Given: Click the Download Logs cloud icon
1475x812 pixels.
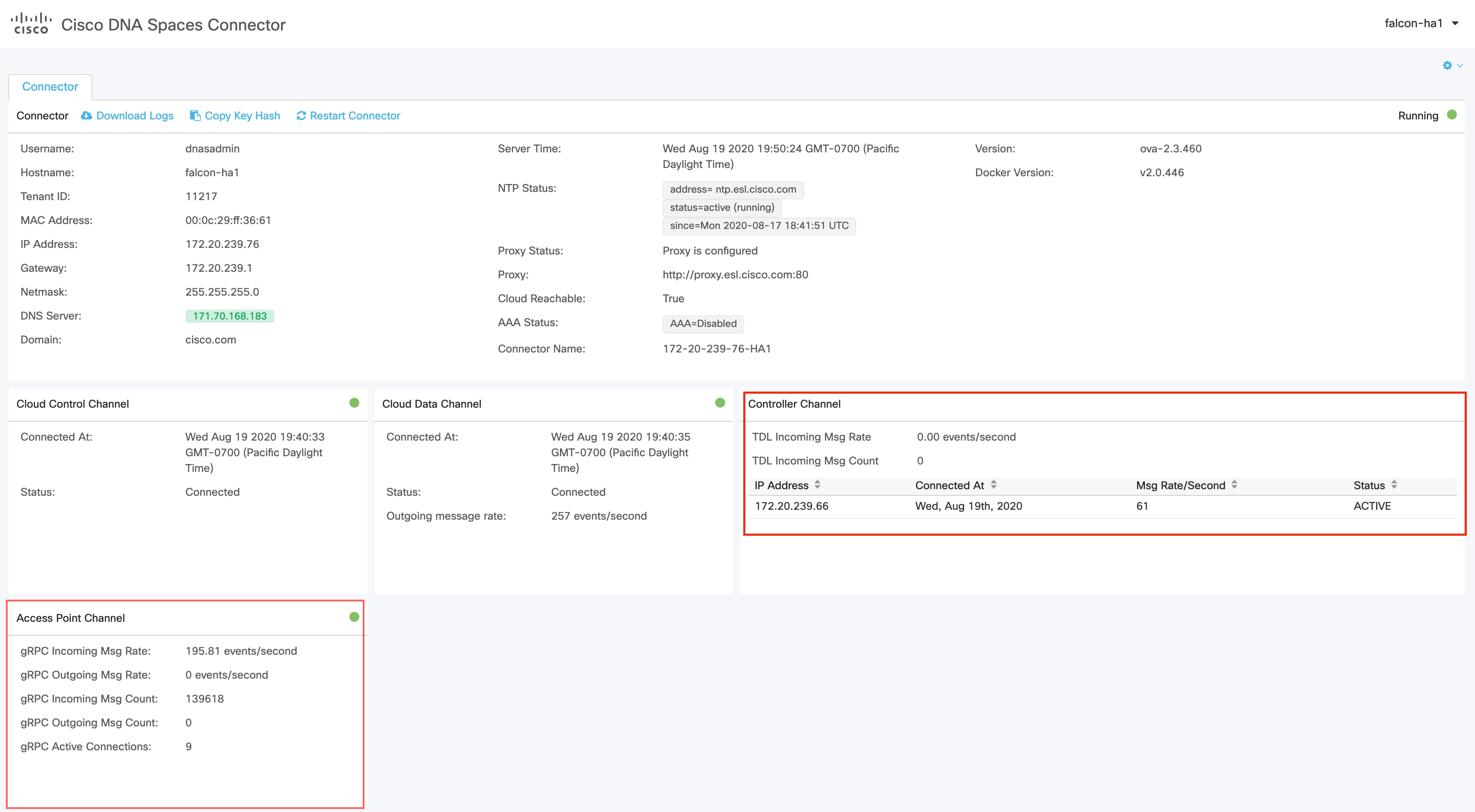Looking at the screenshot, I should pyautogui.click(x=87, y=116).
